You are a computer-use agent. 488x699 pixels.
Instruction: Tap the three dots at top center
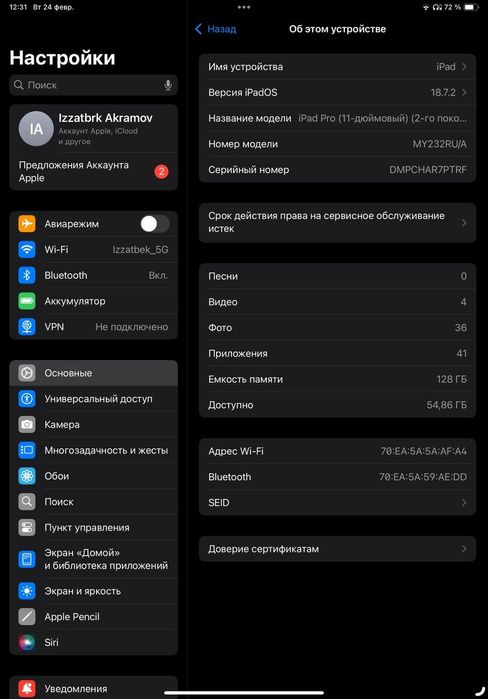click(244, 7)
